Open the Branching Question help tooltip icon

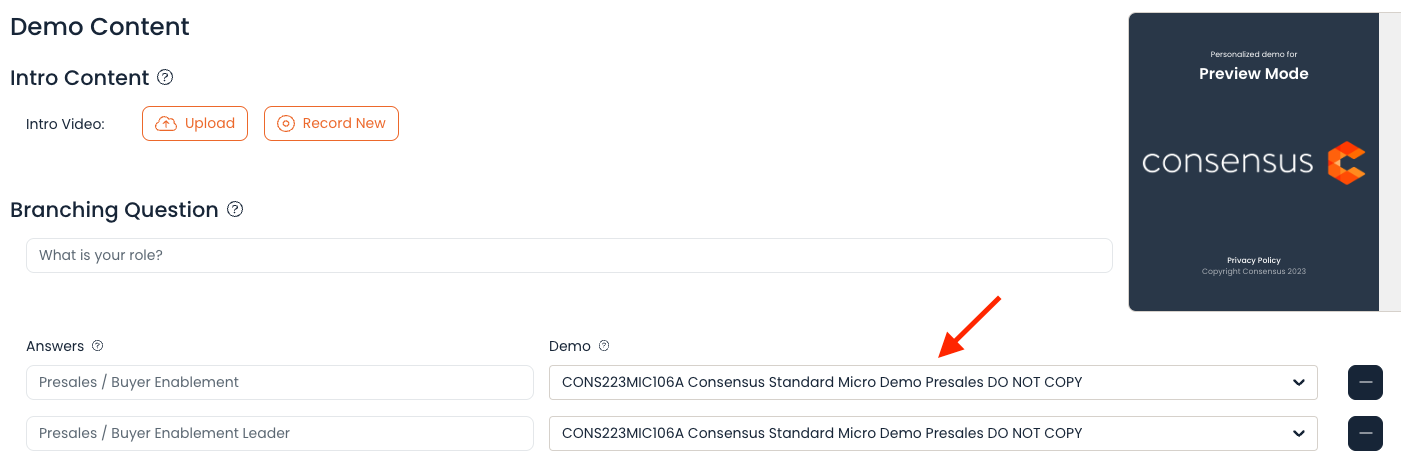coord(235,209)
